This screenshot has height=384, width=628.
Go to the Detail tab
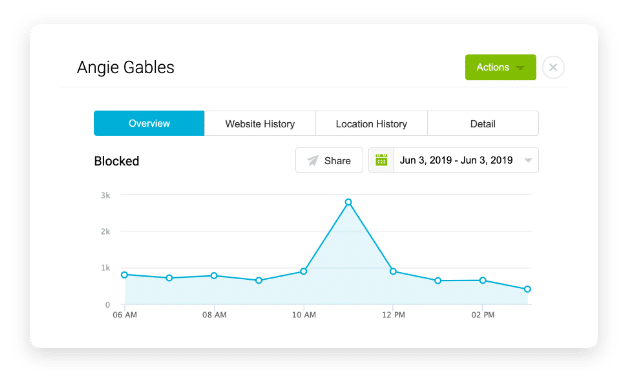[483, 123]
